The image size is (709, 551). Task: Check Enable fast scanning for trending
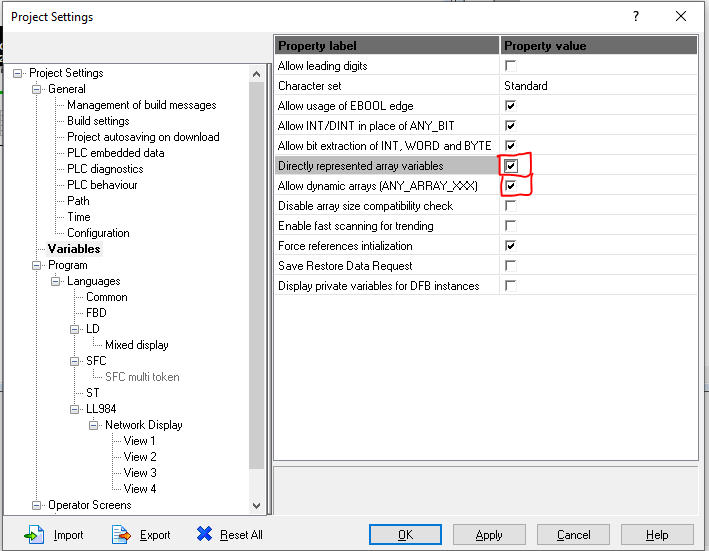(x=510, y=226)
